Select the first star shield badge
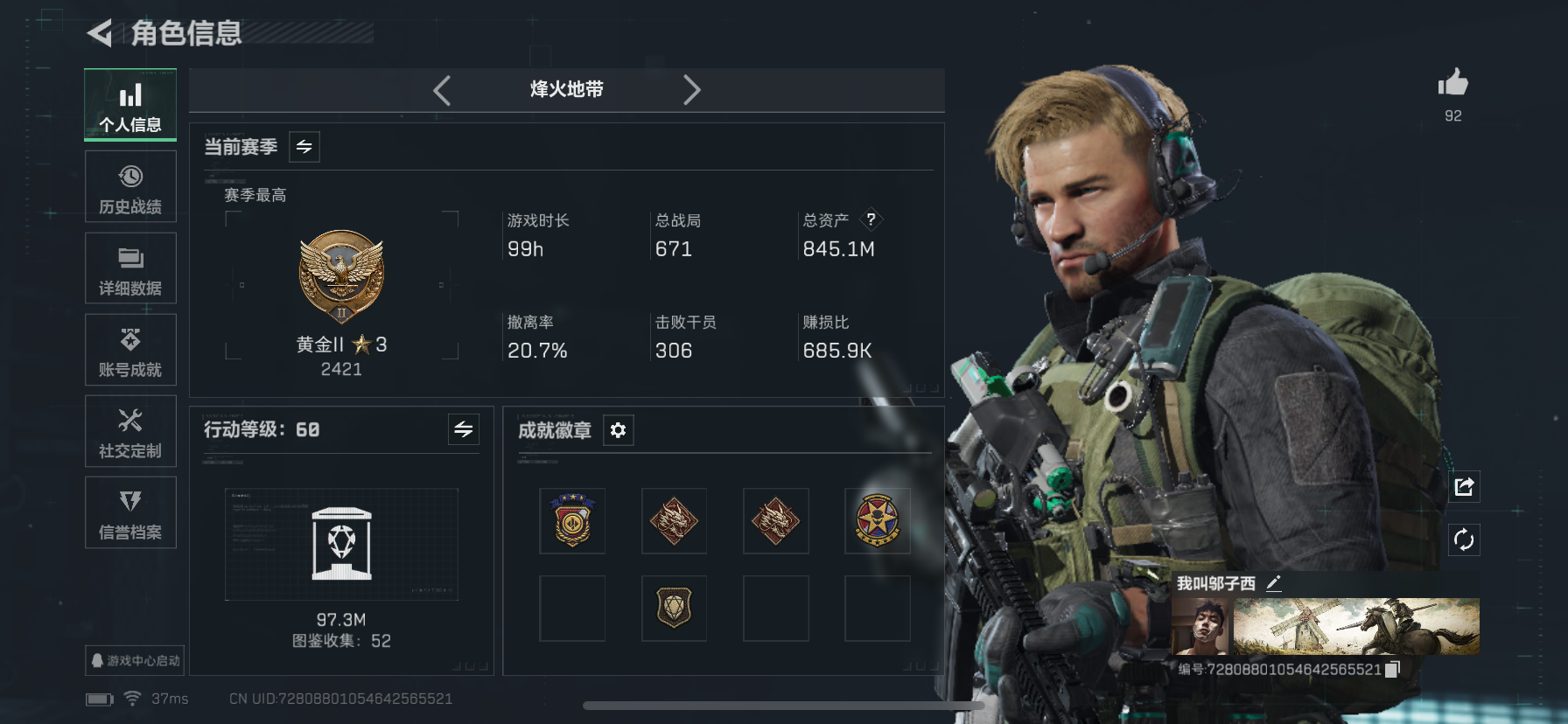 tap(572, 521)
